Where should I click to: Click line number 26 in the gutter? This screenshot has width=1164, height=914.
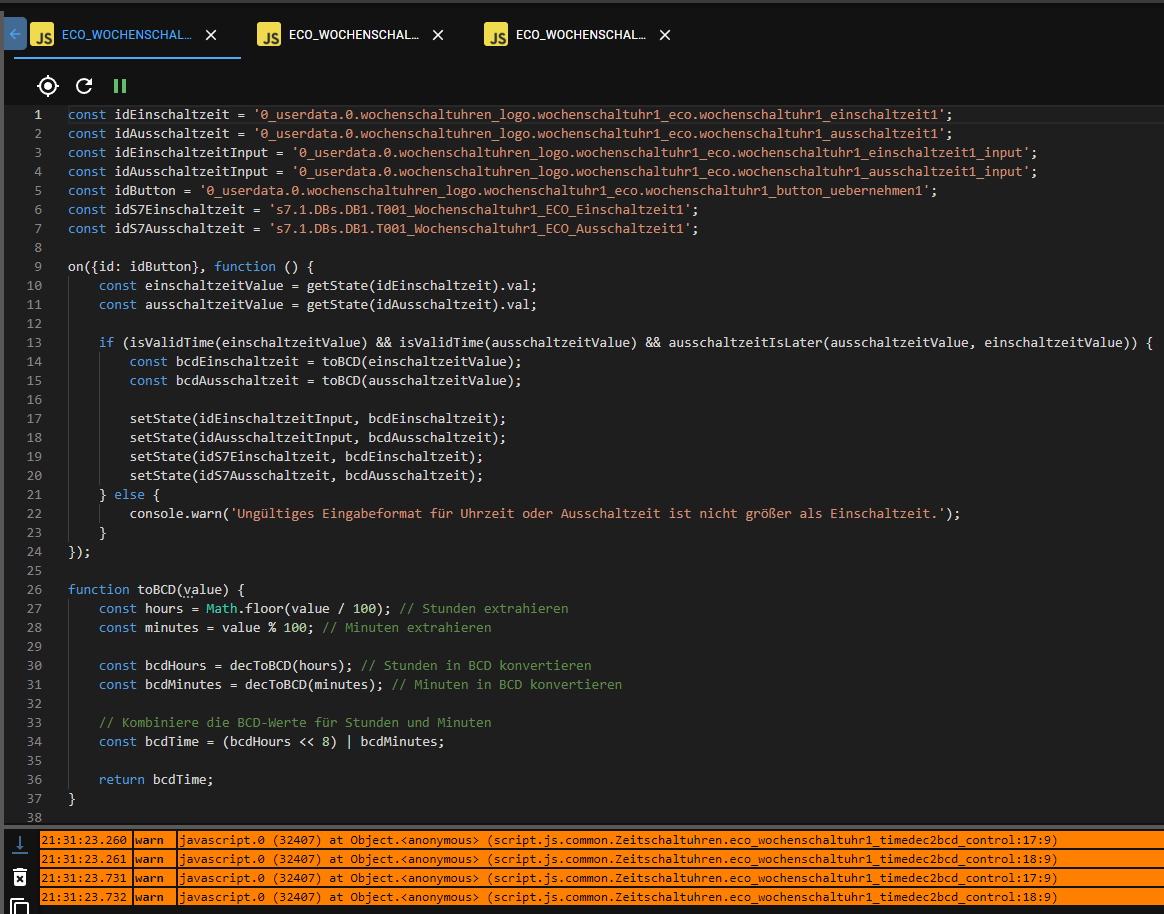[x=36, y=589]
